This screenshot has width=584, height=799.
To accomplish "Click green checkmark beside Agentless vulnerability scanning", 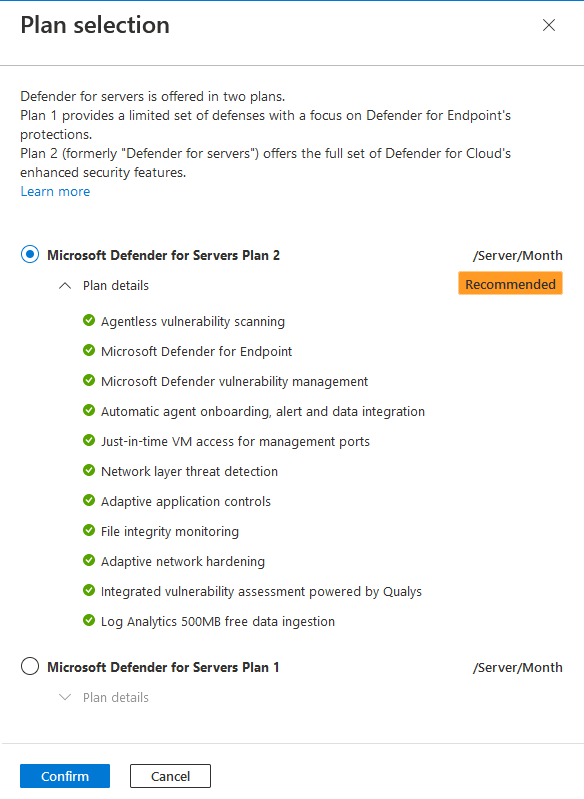I will [x=89, y=321].
